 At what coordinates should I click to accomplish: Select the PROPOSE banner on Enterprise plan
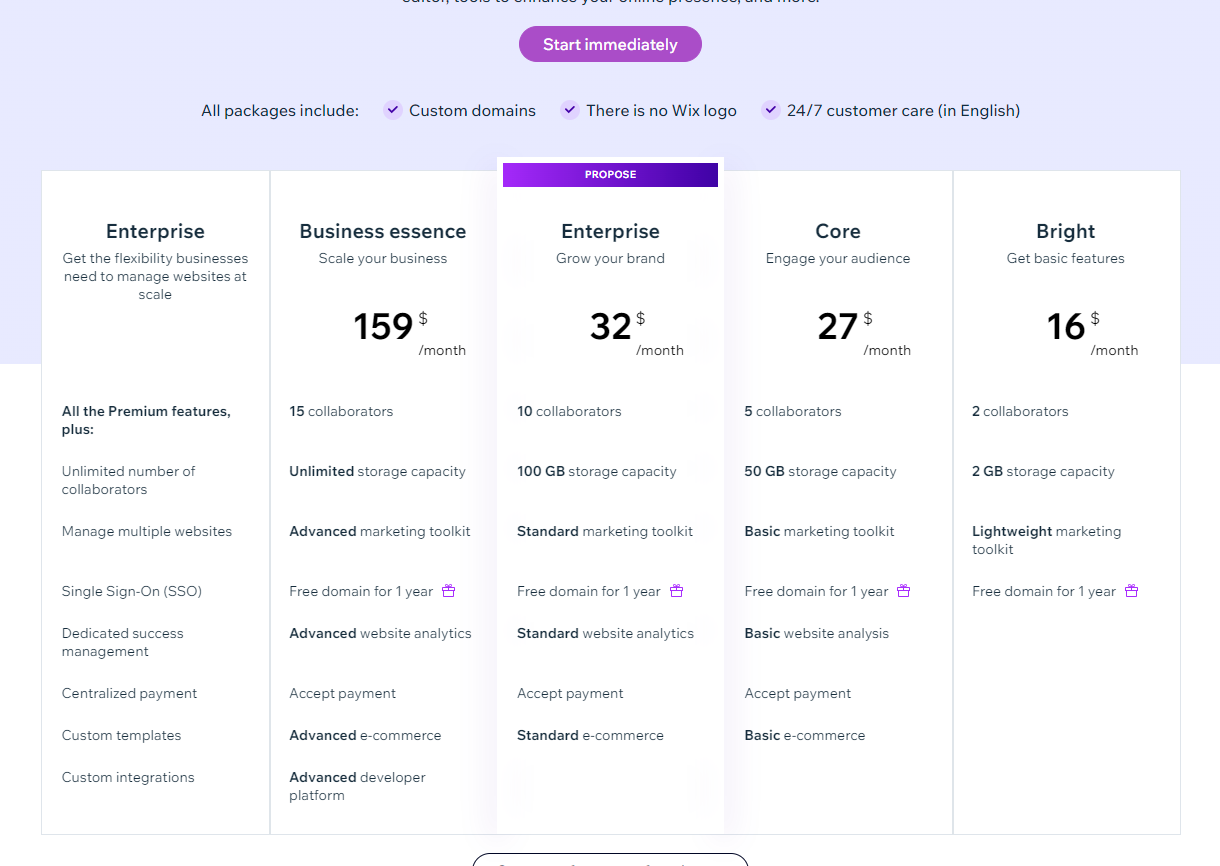(x=610, y=174)
